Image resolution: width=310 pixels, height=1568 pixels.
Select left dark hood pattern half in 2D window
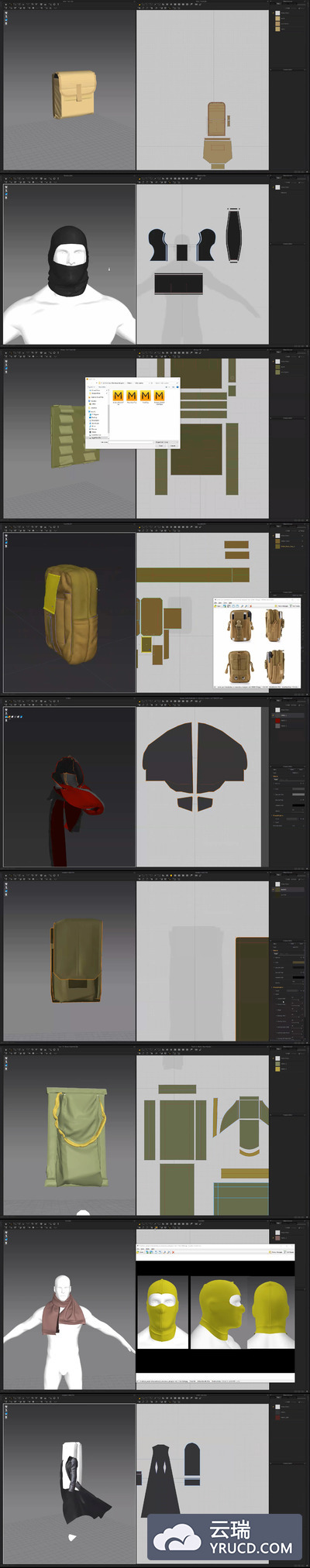[168, 757]
